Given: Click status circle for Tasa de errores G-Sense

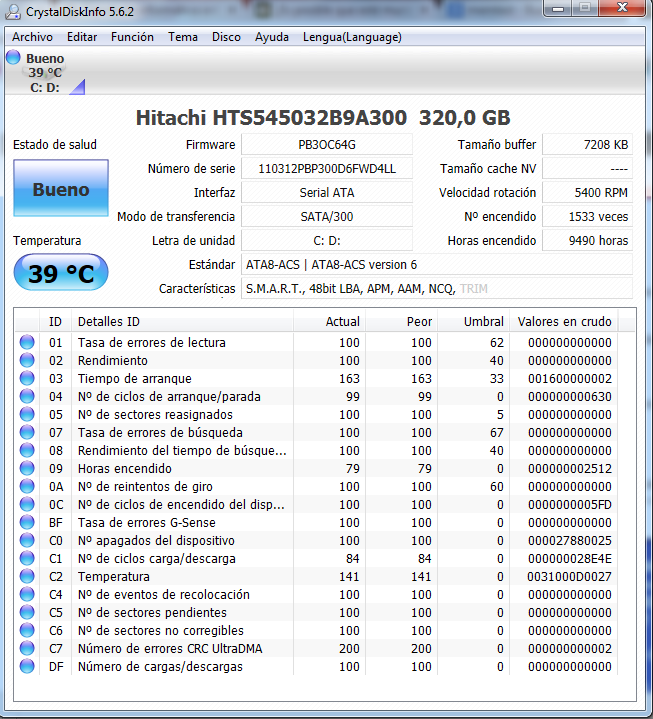Looking at the screenshot, I should pyautogui.click(x=27, y=522).
